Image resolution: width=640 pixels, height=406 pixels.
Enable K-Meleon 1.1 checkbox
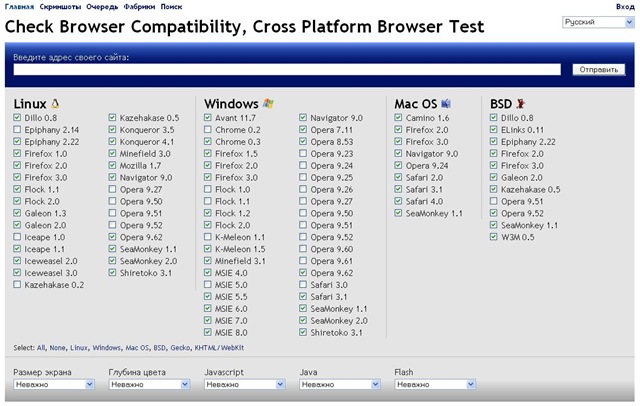pyautogui.click(x=208, y=237)
